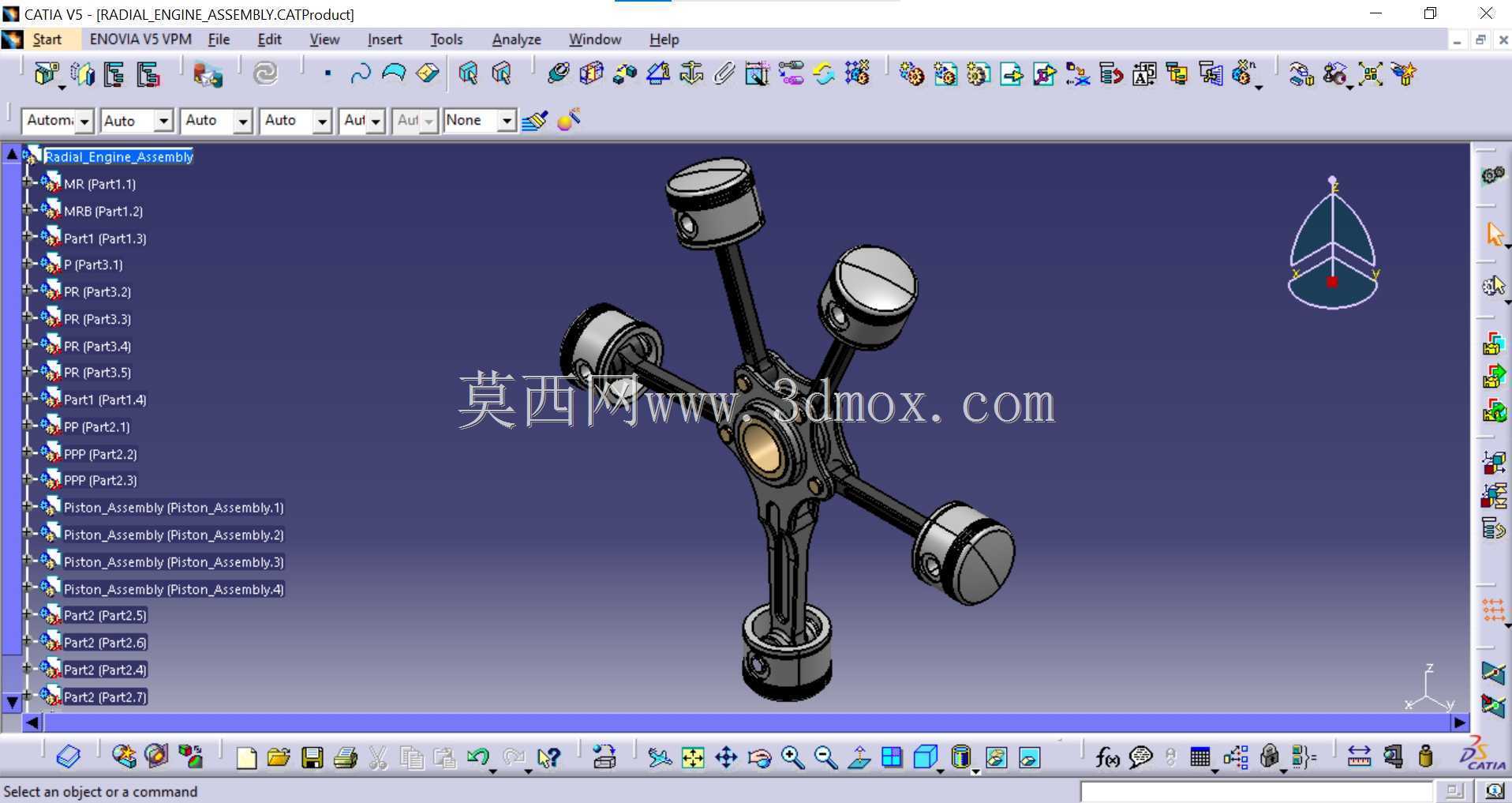This screenshot has height=803, width=1512.
Task: Click the Open folder icon
Action: (x=279, y=758)
